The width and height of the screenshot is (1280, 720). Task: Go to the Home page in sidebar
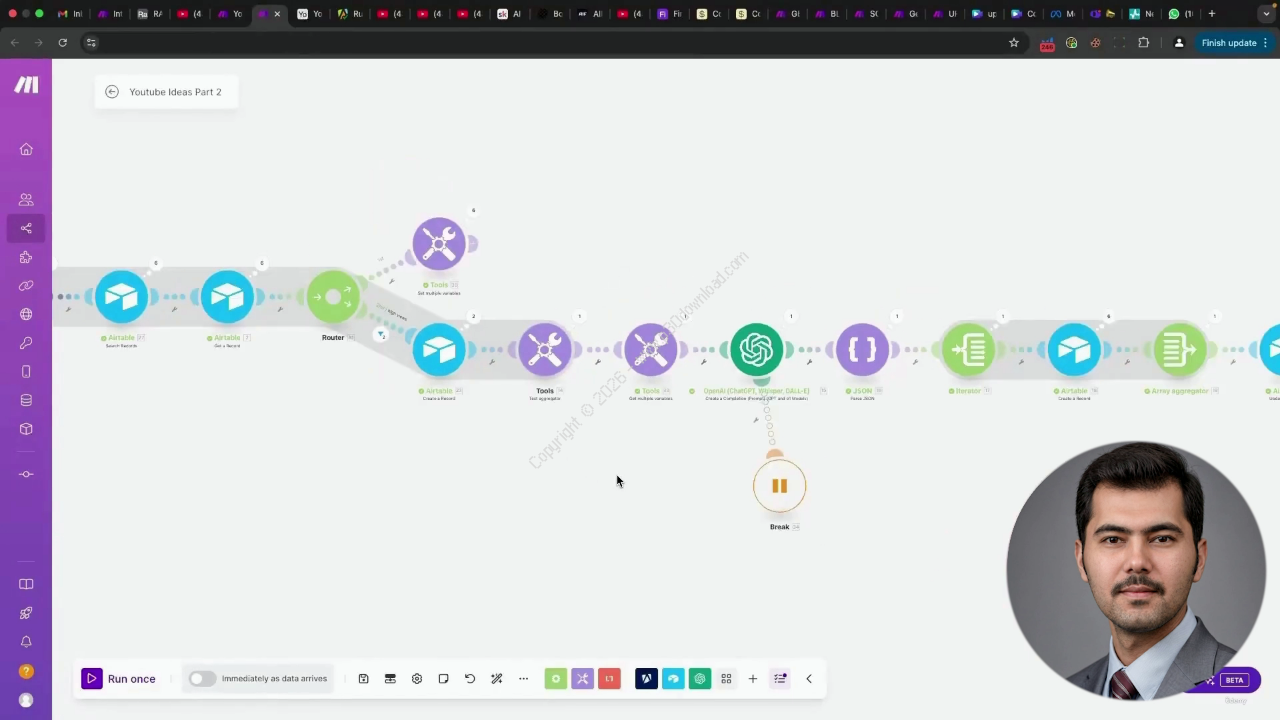(26, 149)
